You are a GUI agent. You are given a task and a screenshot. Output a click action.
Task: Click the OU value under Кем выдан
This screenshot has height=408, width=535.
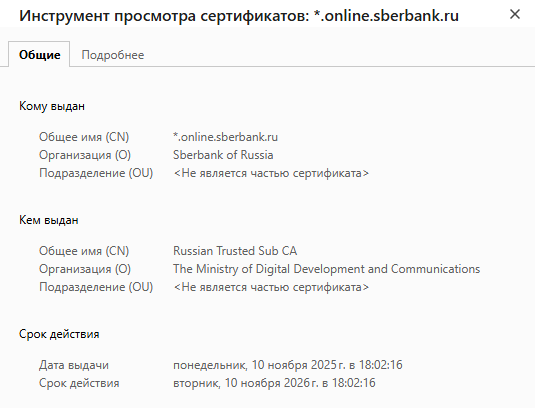coord(271,287)
